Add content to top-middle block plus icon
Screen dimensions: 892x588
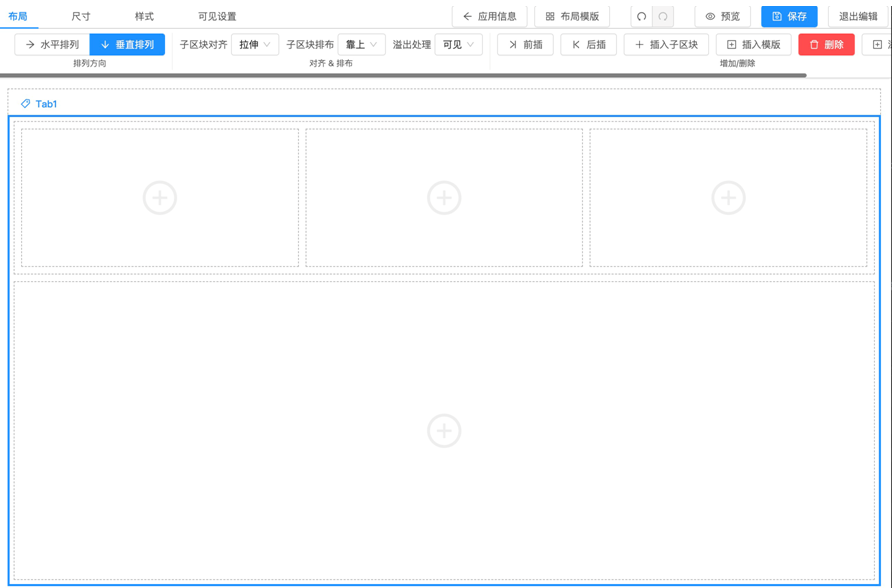coord(444,198)
